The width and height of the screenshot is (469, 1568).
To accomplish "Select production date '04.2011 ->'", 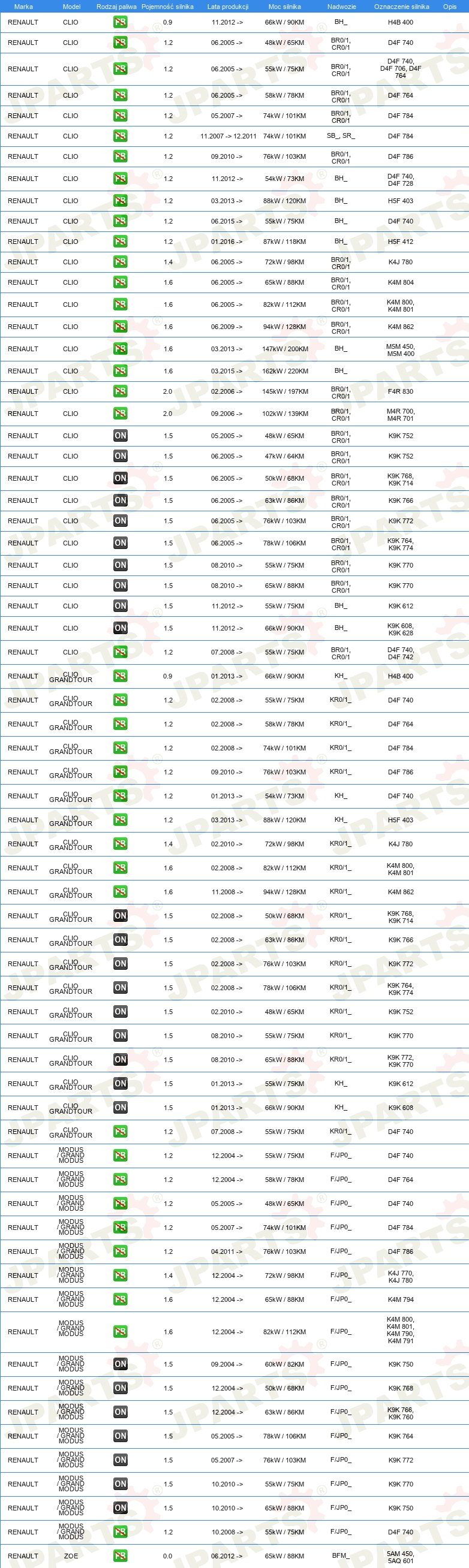I will coord(227,1252).
